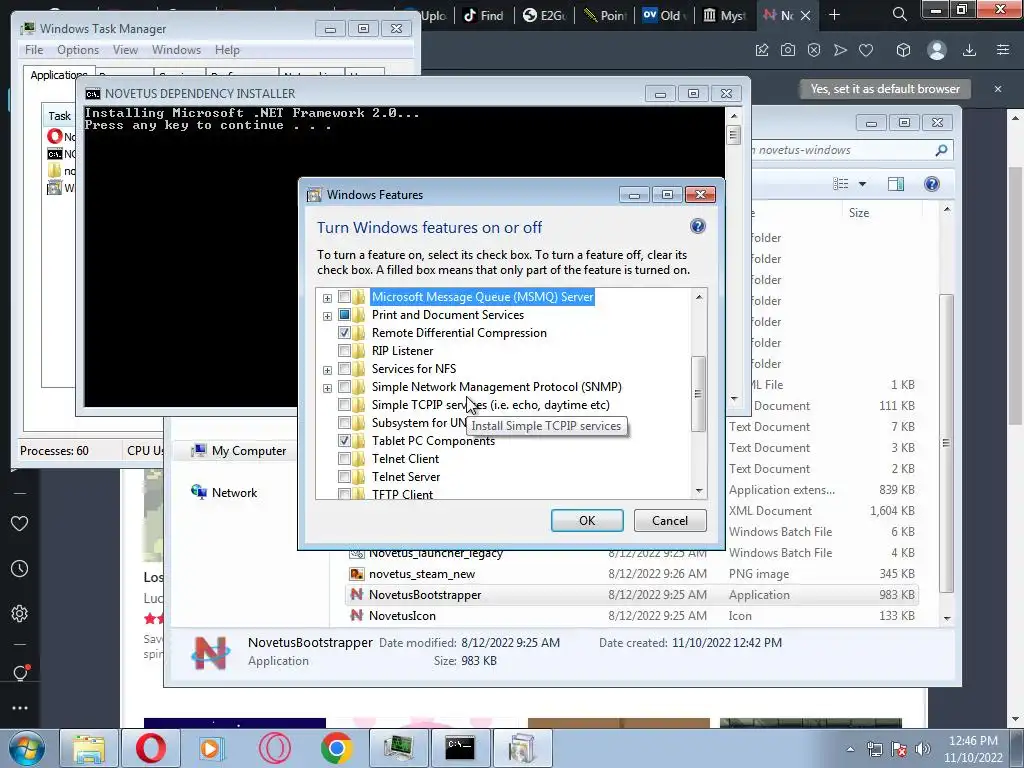
Task: Click the Opera icon on the taskbar
Action: [151, 748]
